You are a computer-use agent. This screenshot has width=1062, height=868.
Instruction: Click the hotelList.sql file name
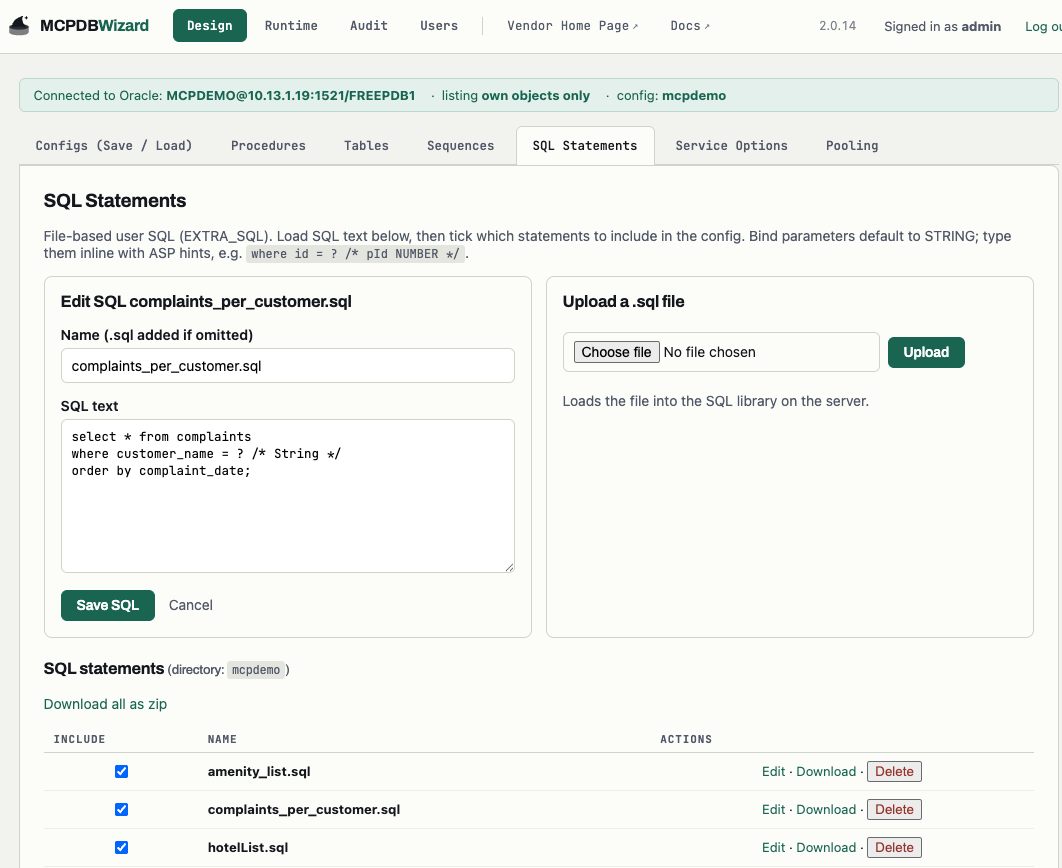point(248,847)
